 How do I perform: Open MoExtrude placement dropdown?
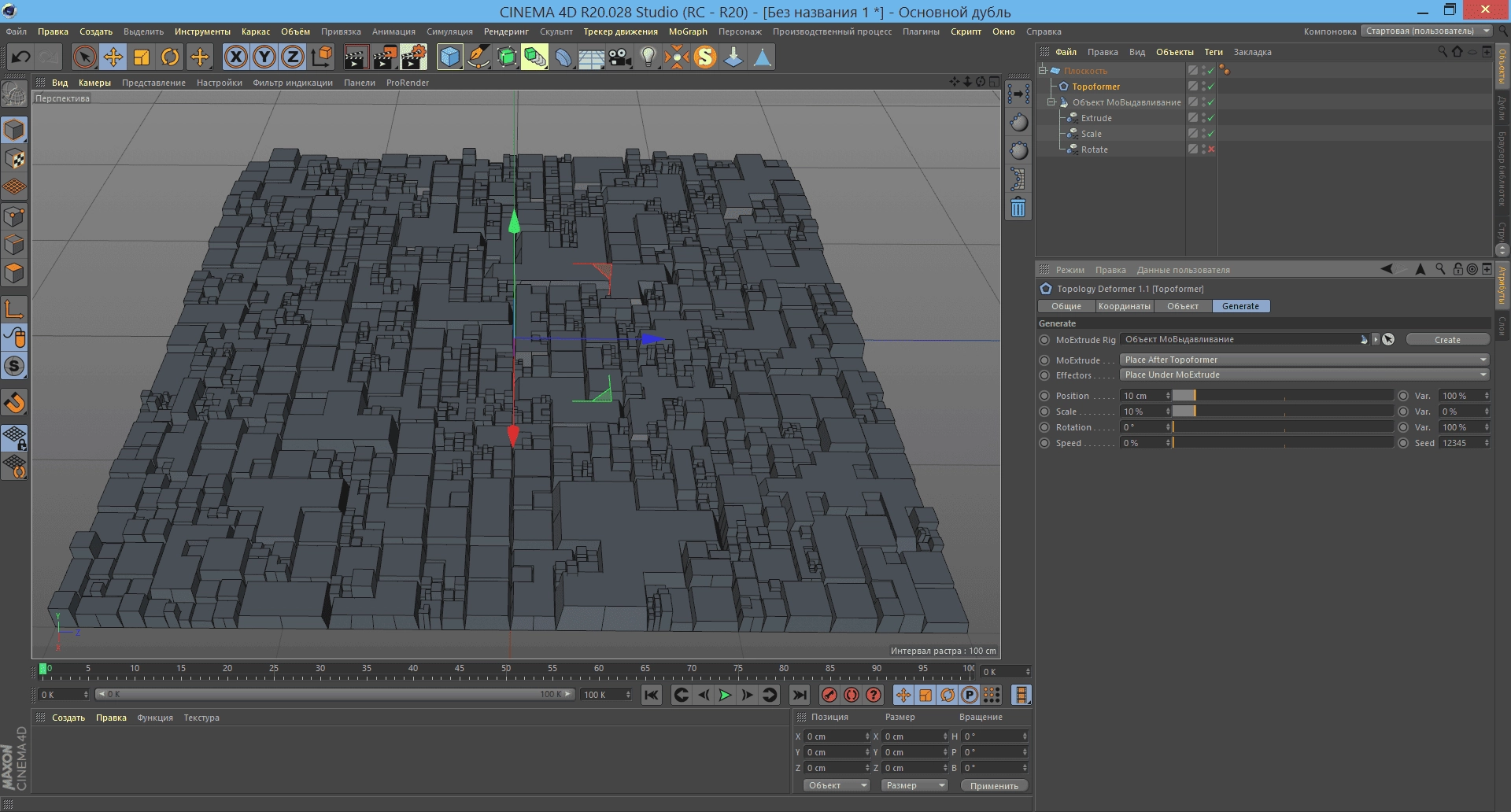pyautogui.click(x=1305, y=360)
